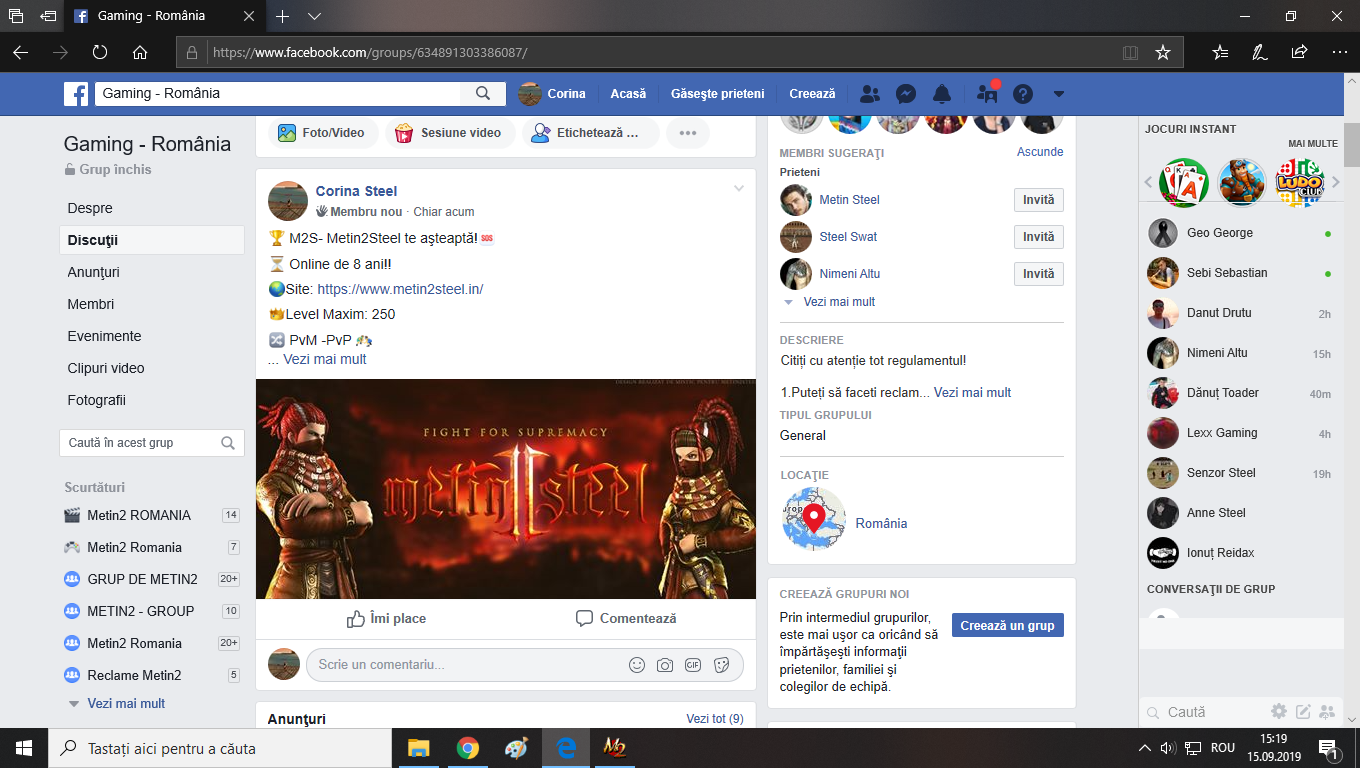Screen dimensions: 1360x768
Task: Open more post options ellipsis button
Action: (x=687, y=132)
